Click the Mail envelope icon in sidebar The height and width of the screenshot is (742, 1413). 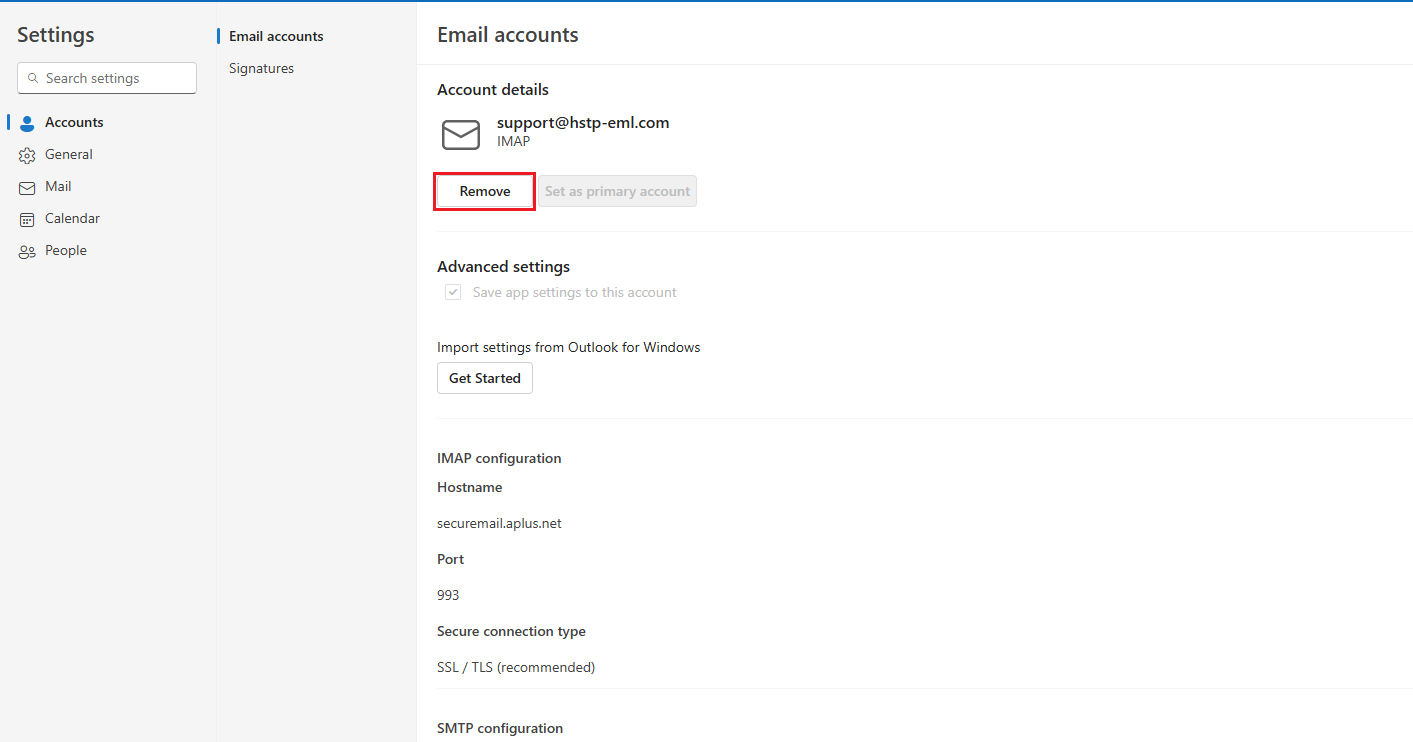pyautogui.click(x=27, y=187)
